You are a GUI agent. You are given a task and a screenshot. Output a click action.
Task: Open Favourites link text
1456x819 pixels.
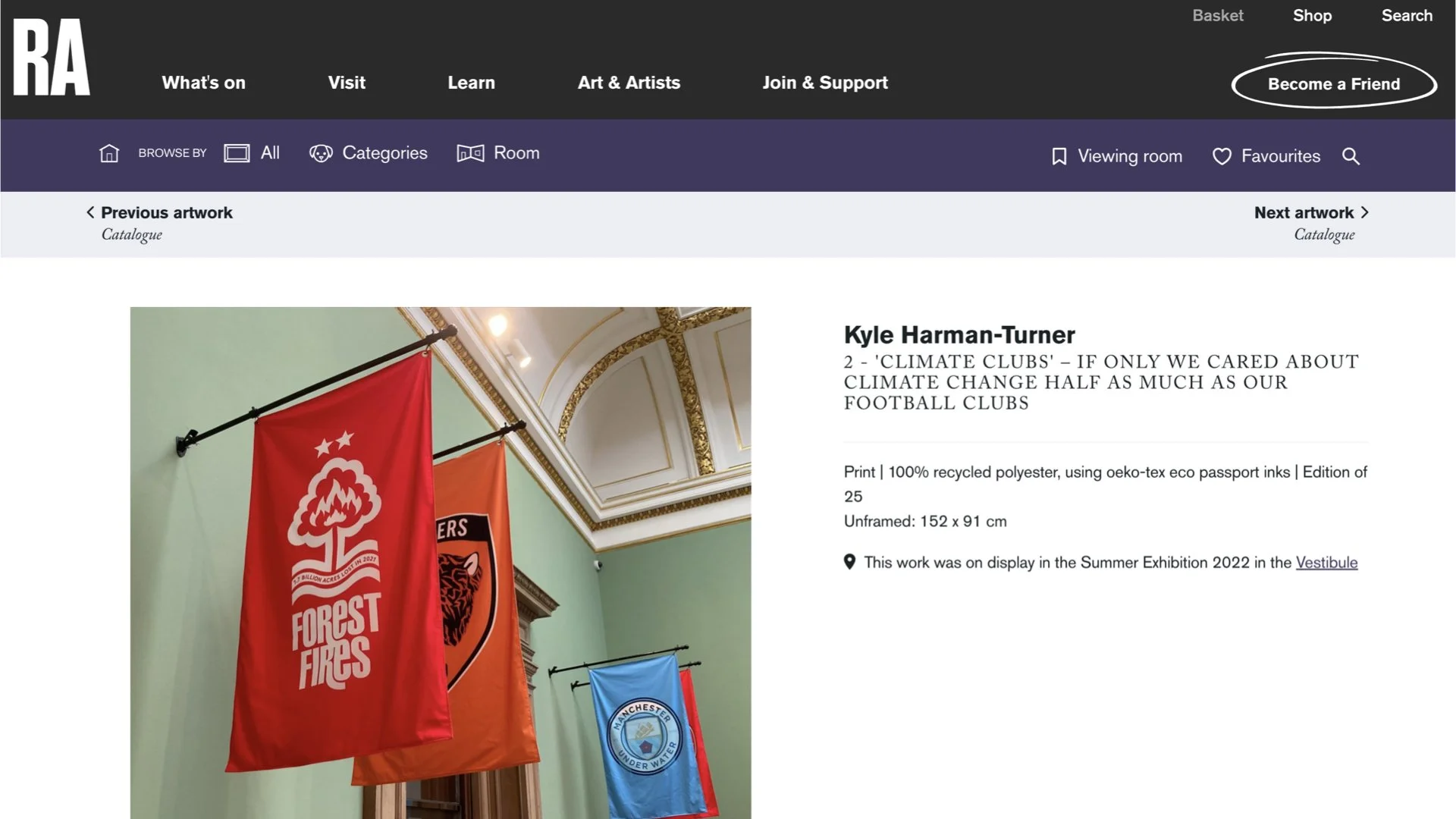1281,156
